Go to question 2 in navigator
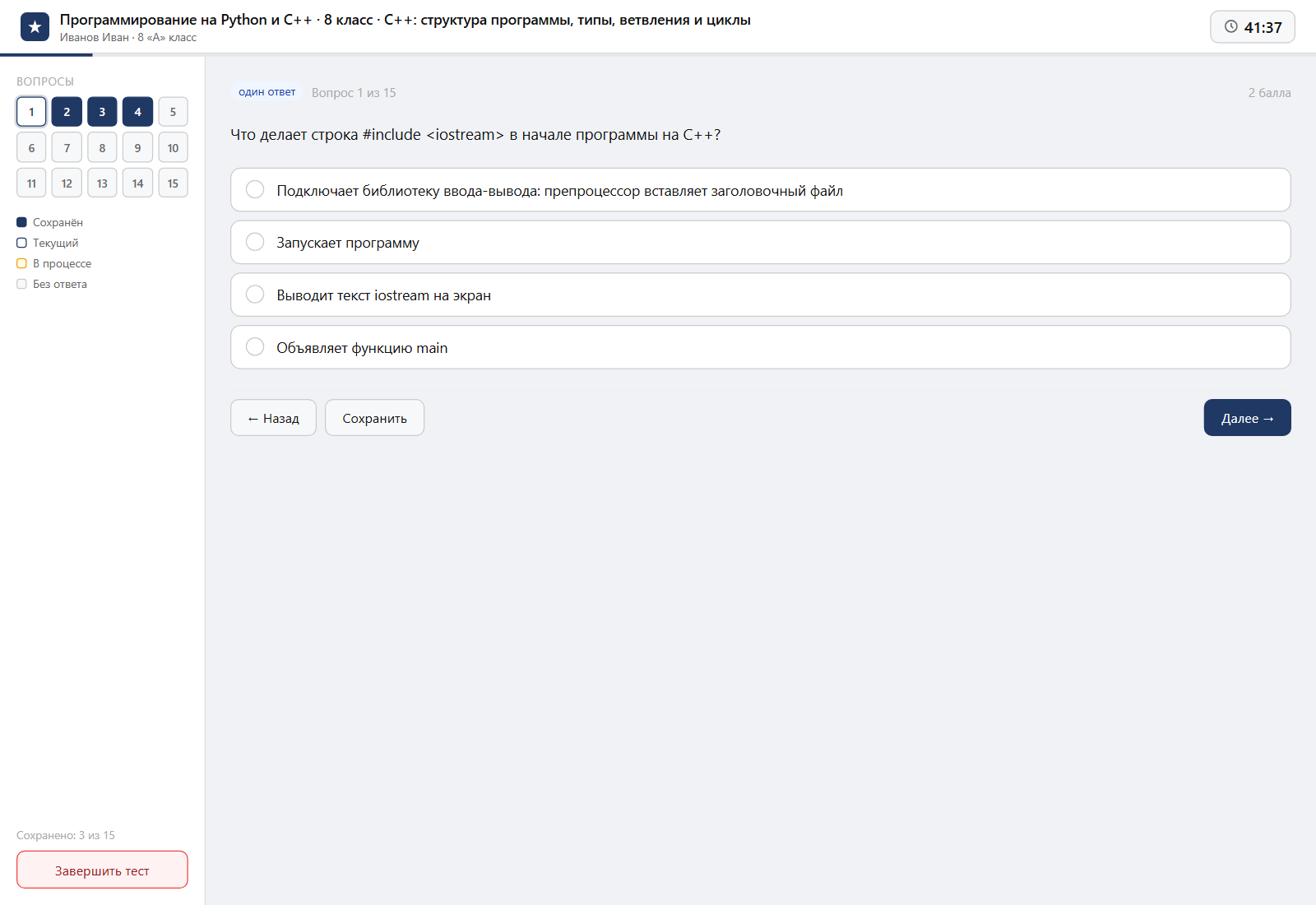The image size is (1316, 905). pyautogui.click(x=67, y=112)
